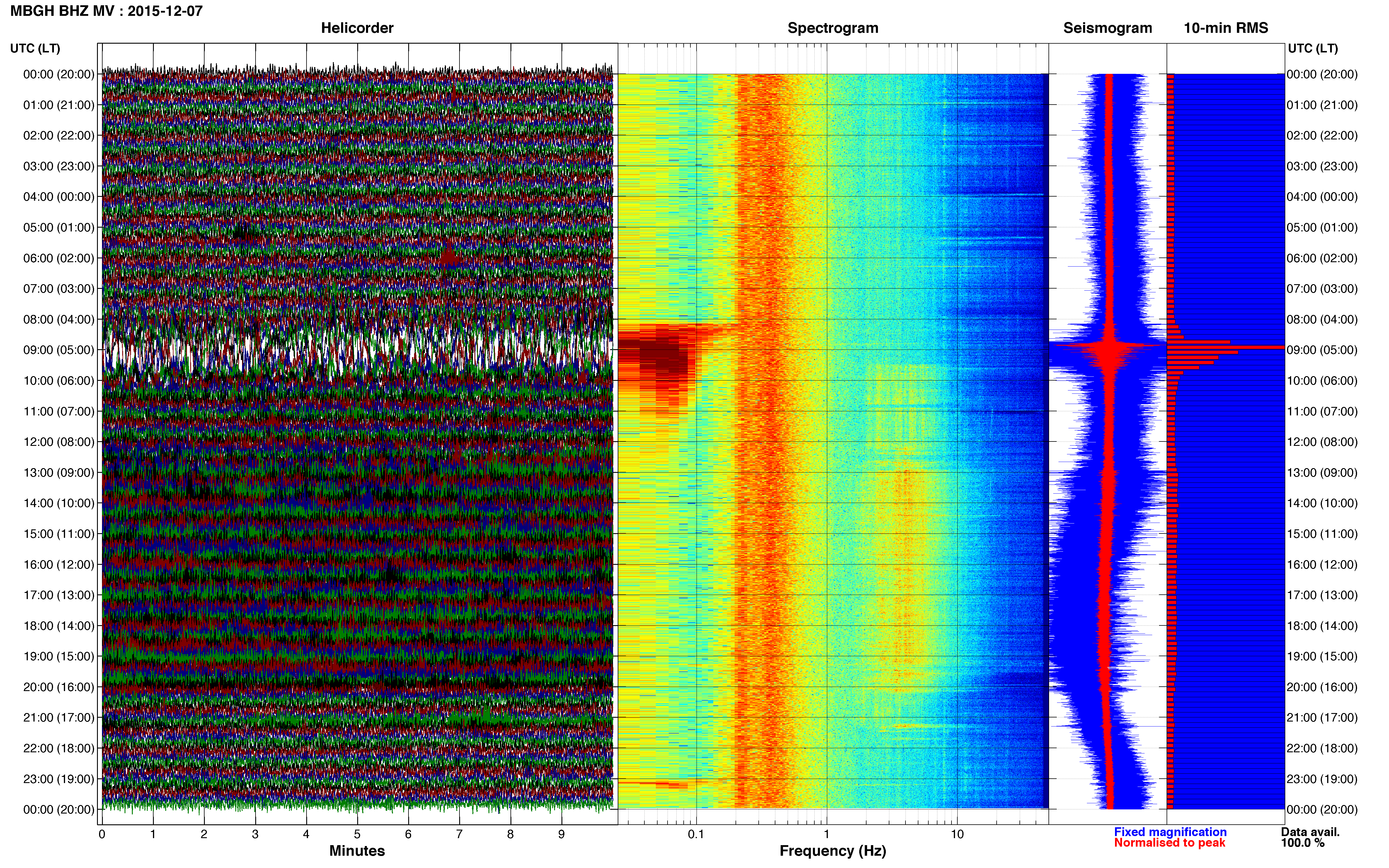Click the 4 tick on the Minutes axis
Viewport: 1389px width, 868px height.
point(306,835)
